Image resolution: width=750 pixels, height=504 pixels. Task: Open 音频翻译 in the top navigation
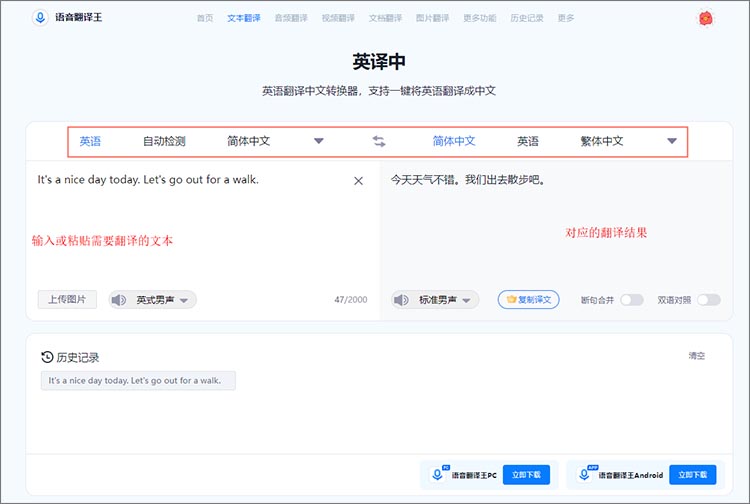point(291,18)
